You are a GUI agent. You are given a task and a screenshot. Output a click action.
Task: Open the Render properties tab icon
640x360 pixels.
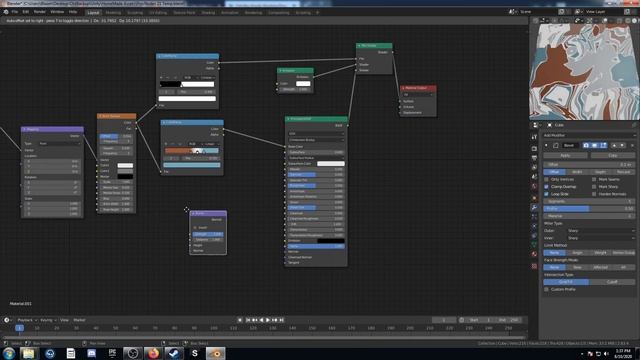point(534,148)
